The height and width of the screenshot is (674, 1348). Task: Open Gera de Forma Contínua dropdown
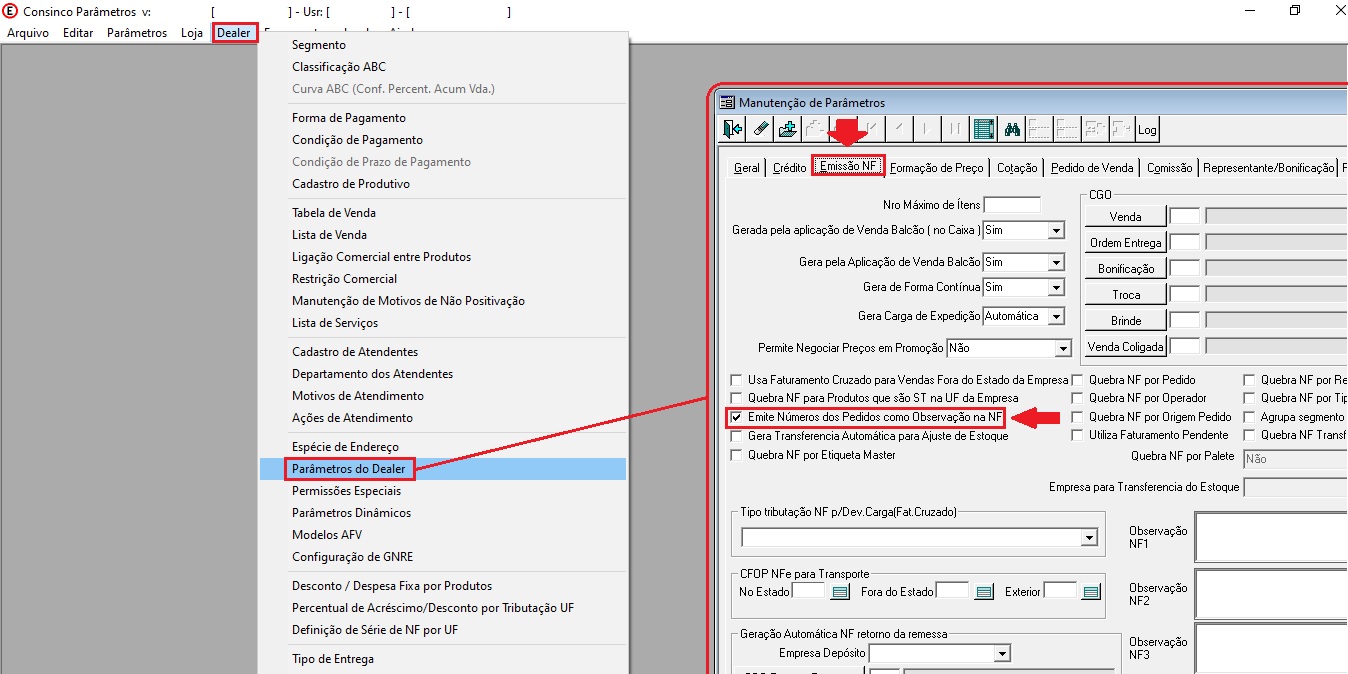[x=1055, y=287]
